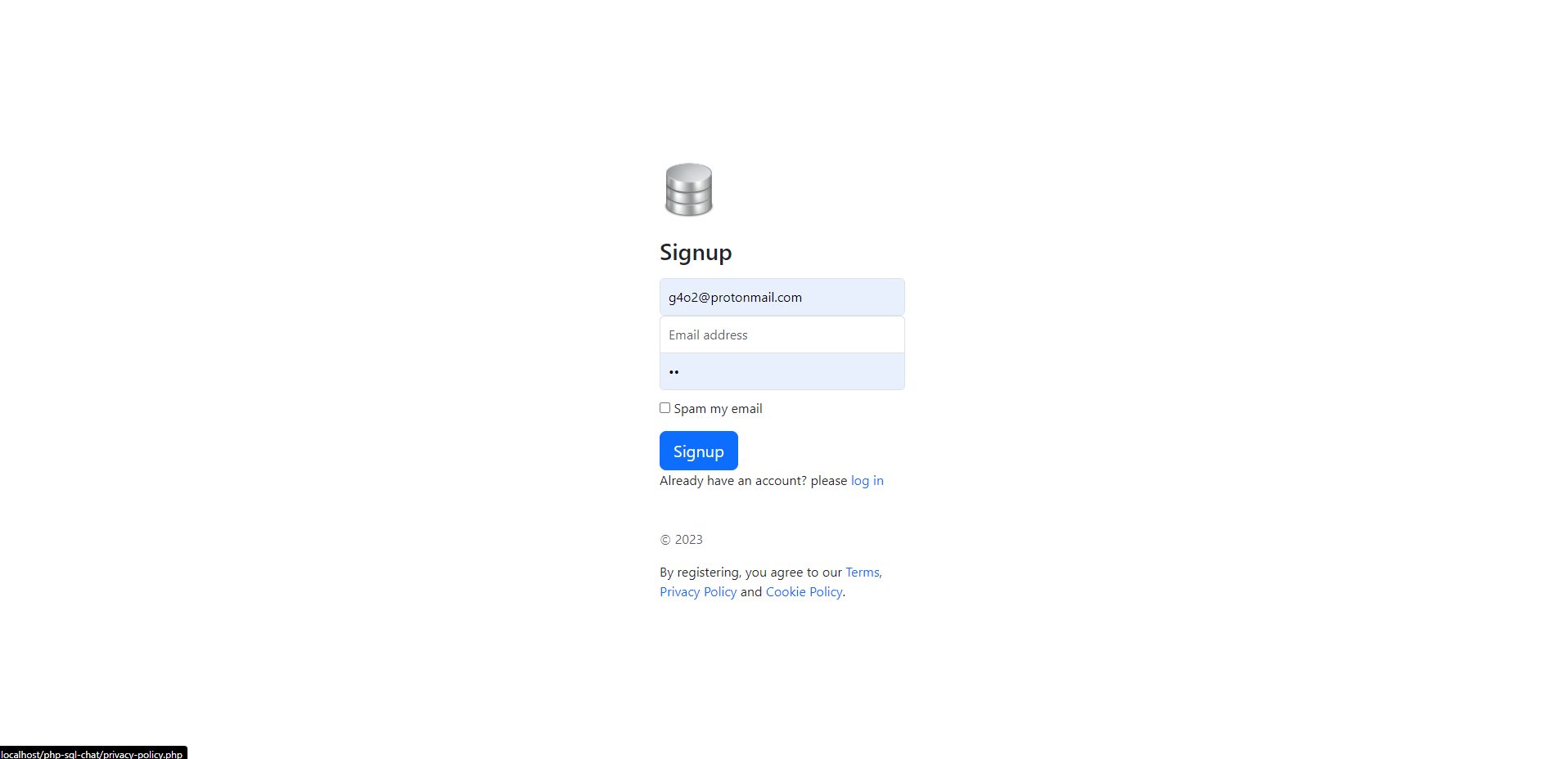
Task: Click the Signup page heading
Action: (x=696, y=253)
